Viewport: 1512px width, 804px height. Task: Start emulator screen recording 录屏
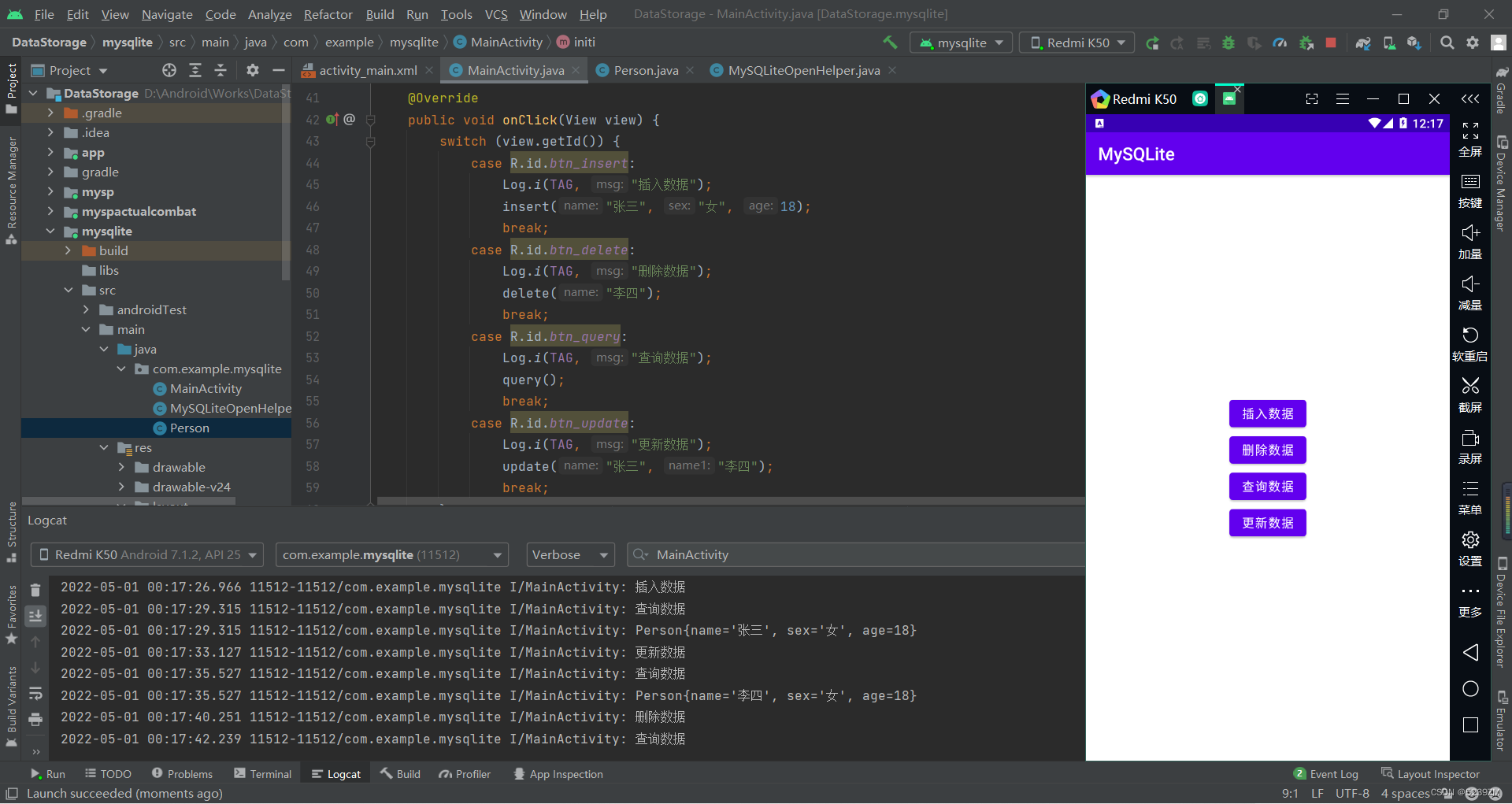(x=1470, y=447)
